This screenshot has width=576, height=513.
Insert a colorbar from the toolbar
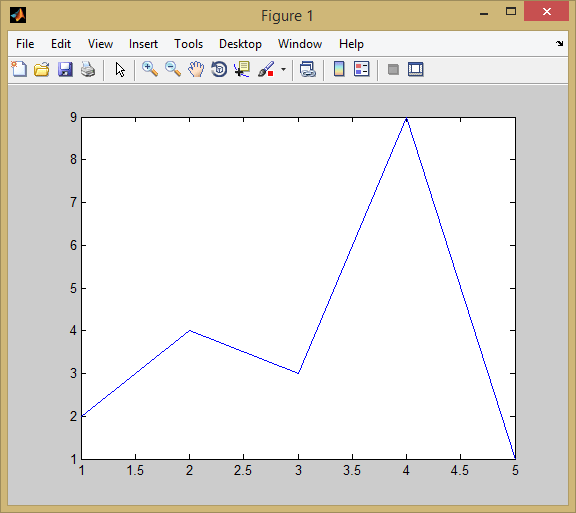(339, 69)
